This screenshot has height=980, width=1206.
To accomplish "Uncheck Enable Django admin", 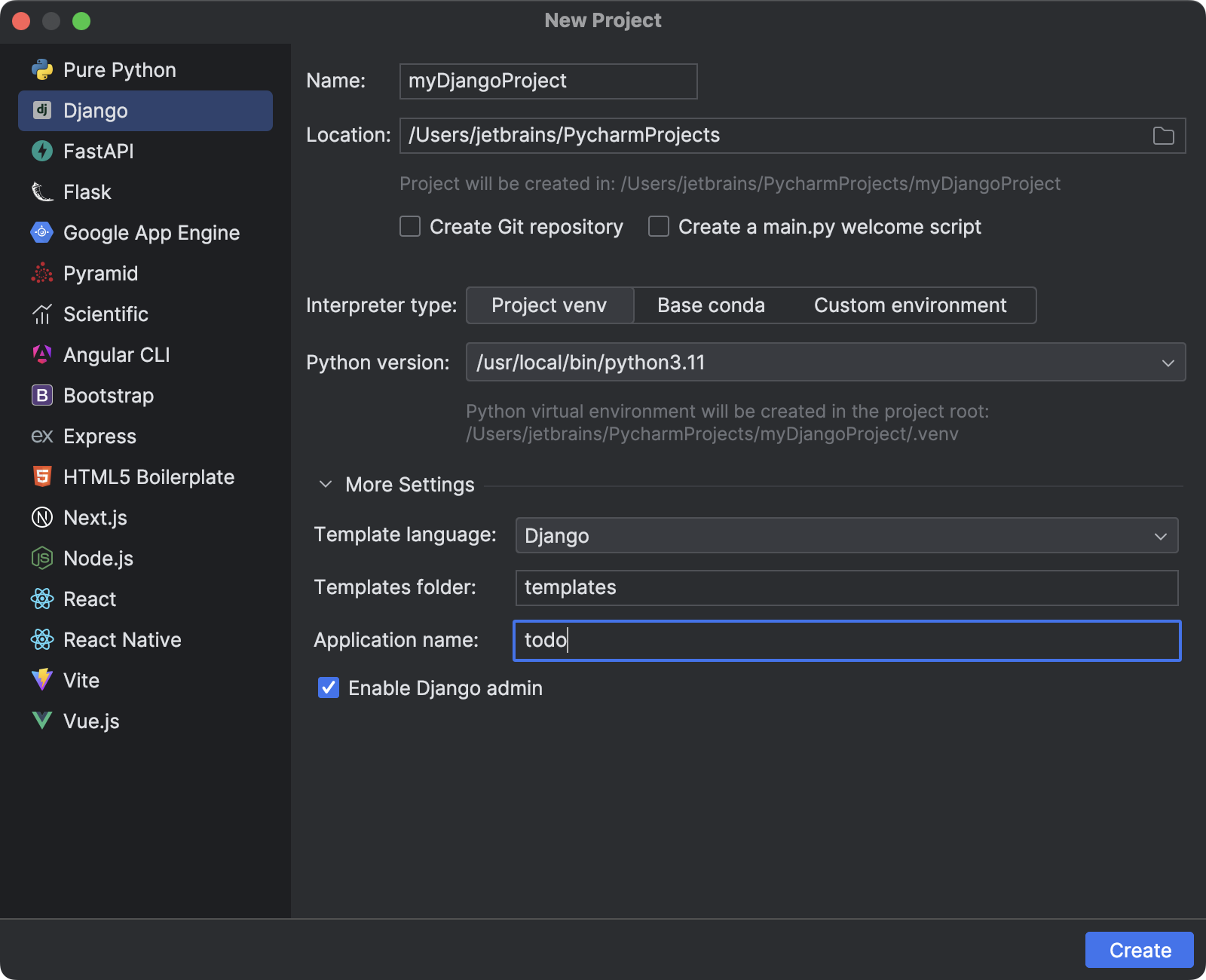I will (x=329, y=688).
